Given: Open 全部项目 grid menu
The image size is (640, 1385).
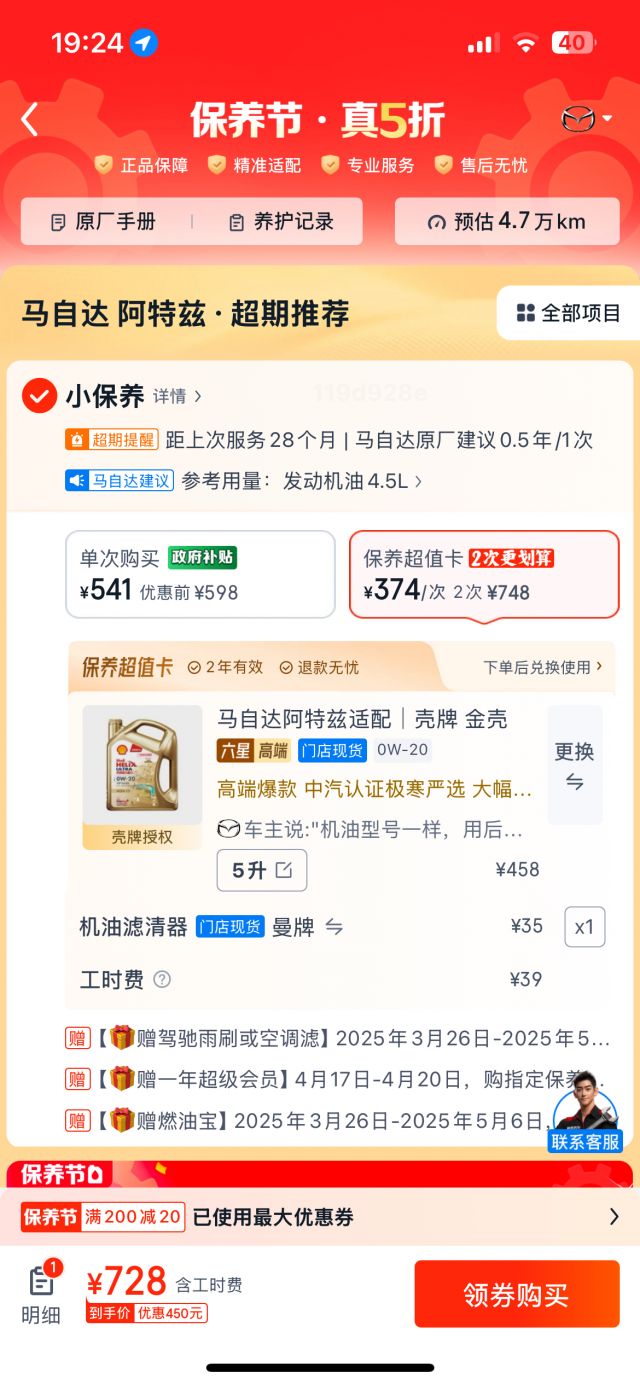Looking at the screenshot, I should click(569, 313).
